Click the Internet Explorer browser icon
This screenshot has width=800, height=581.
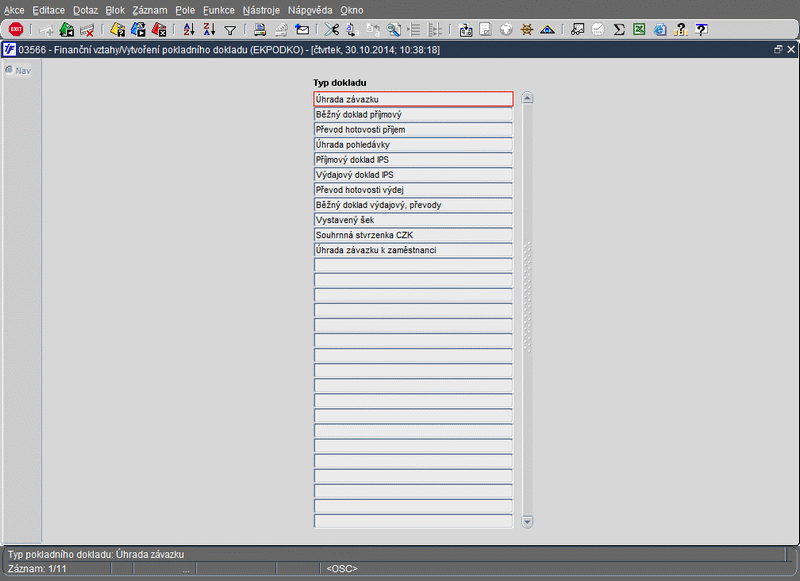[x=660, y=30]
